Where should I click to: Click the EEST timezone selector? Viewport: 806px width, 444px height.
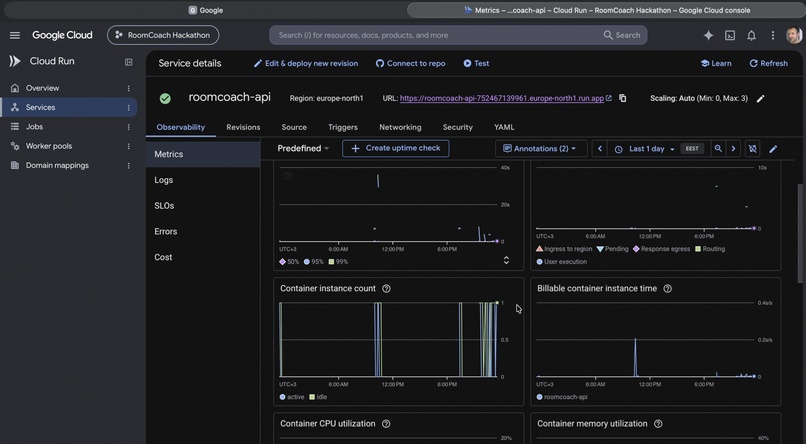[692, 149]
